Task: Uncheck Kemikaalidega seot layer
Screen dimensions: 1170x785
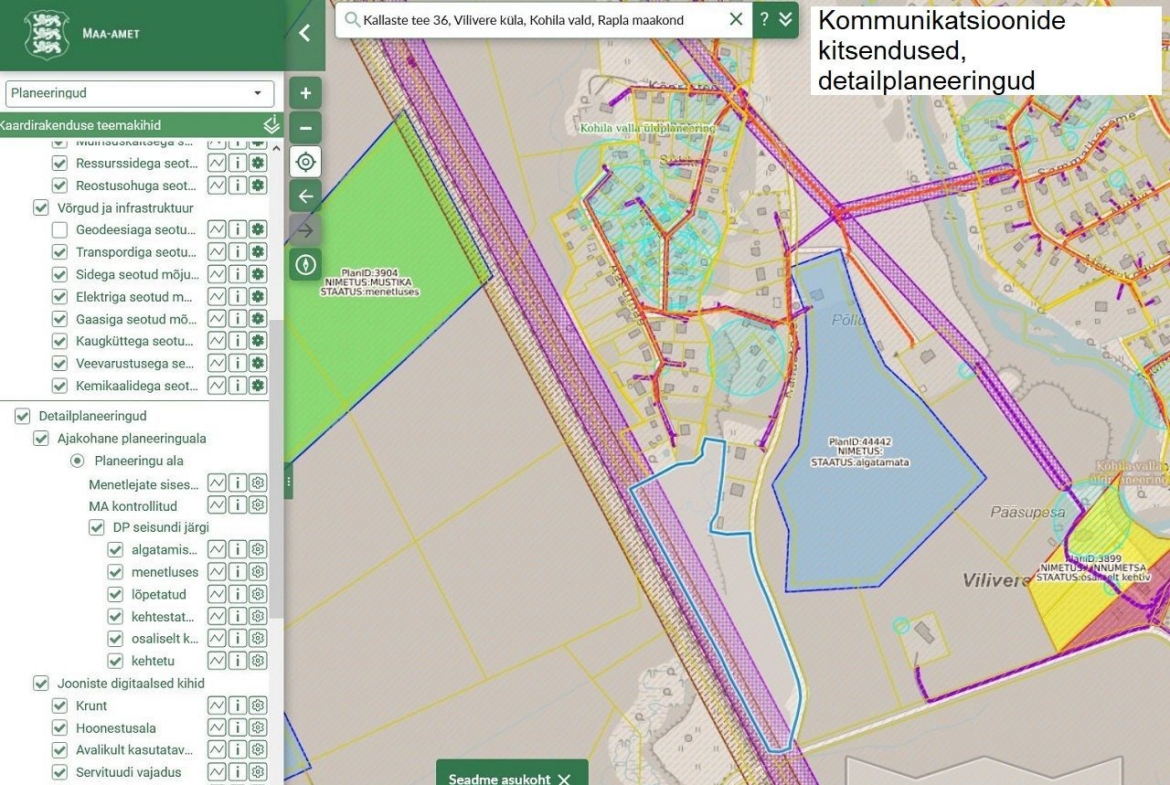Action: [60, 386]
